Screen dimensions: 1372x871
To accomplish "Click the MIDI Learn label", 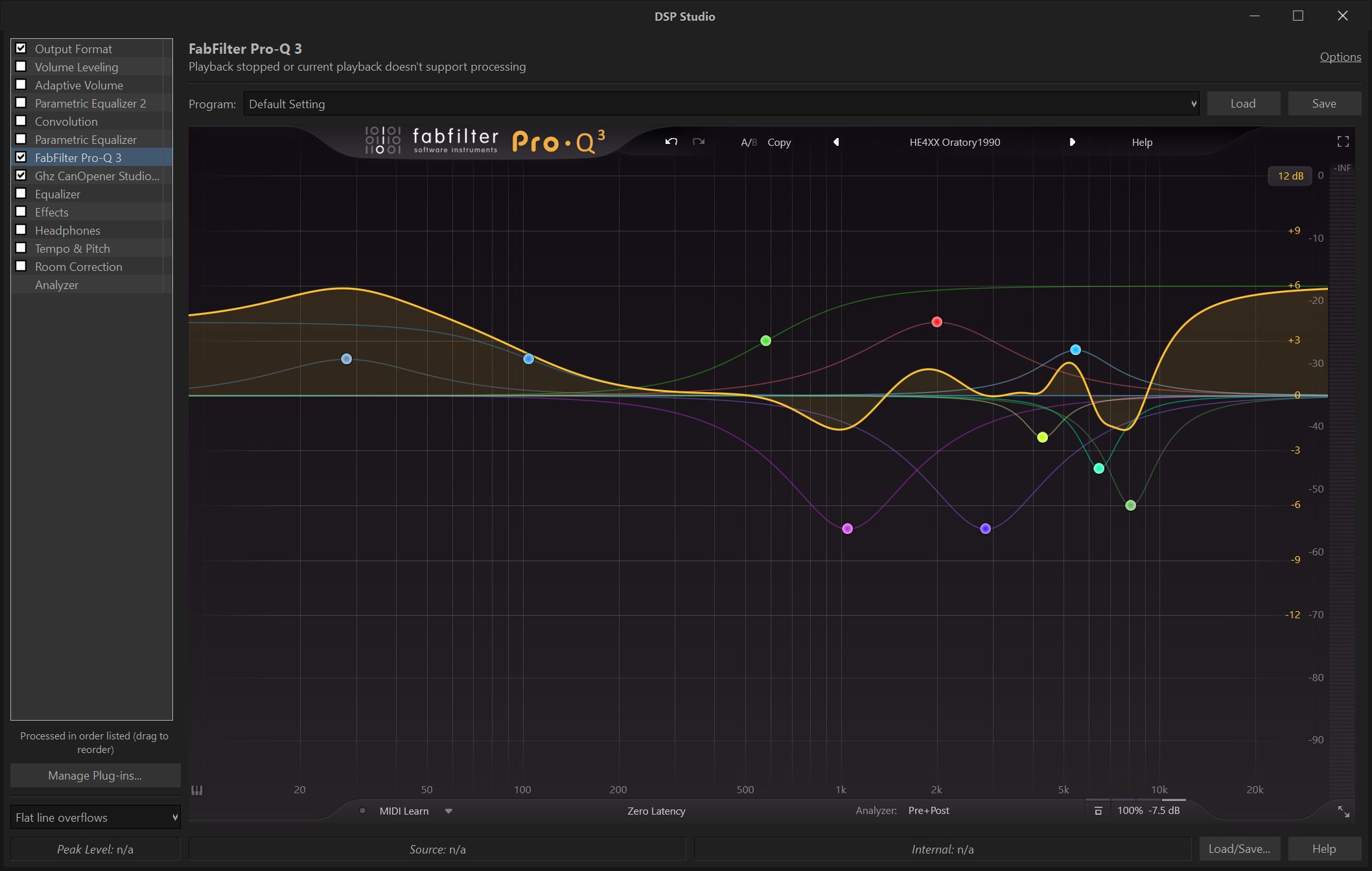I will (404, 811).
